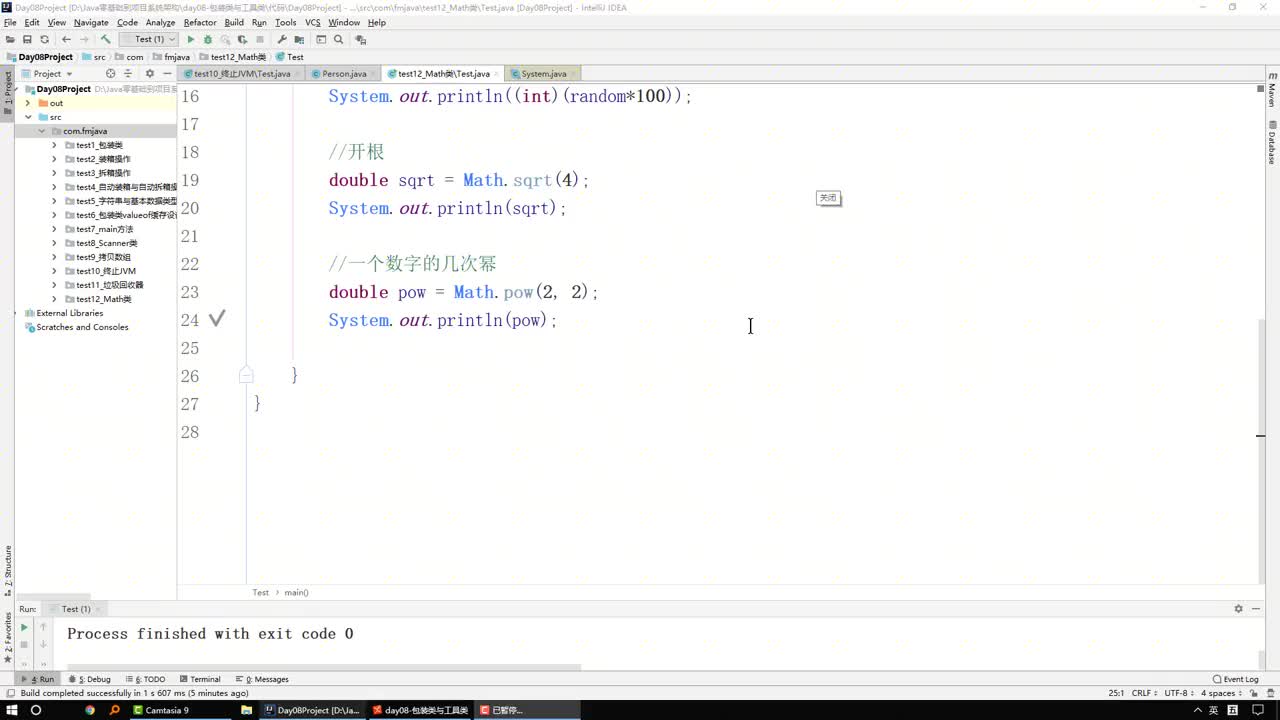Collapse the com.fmjava package

(42, 131)
